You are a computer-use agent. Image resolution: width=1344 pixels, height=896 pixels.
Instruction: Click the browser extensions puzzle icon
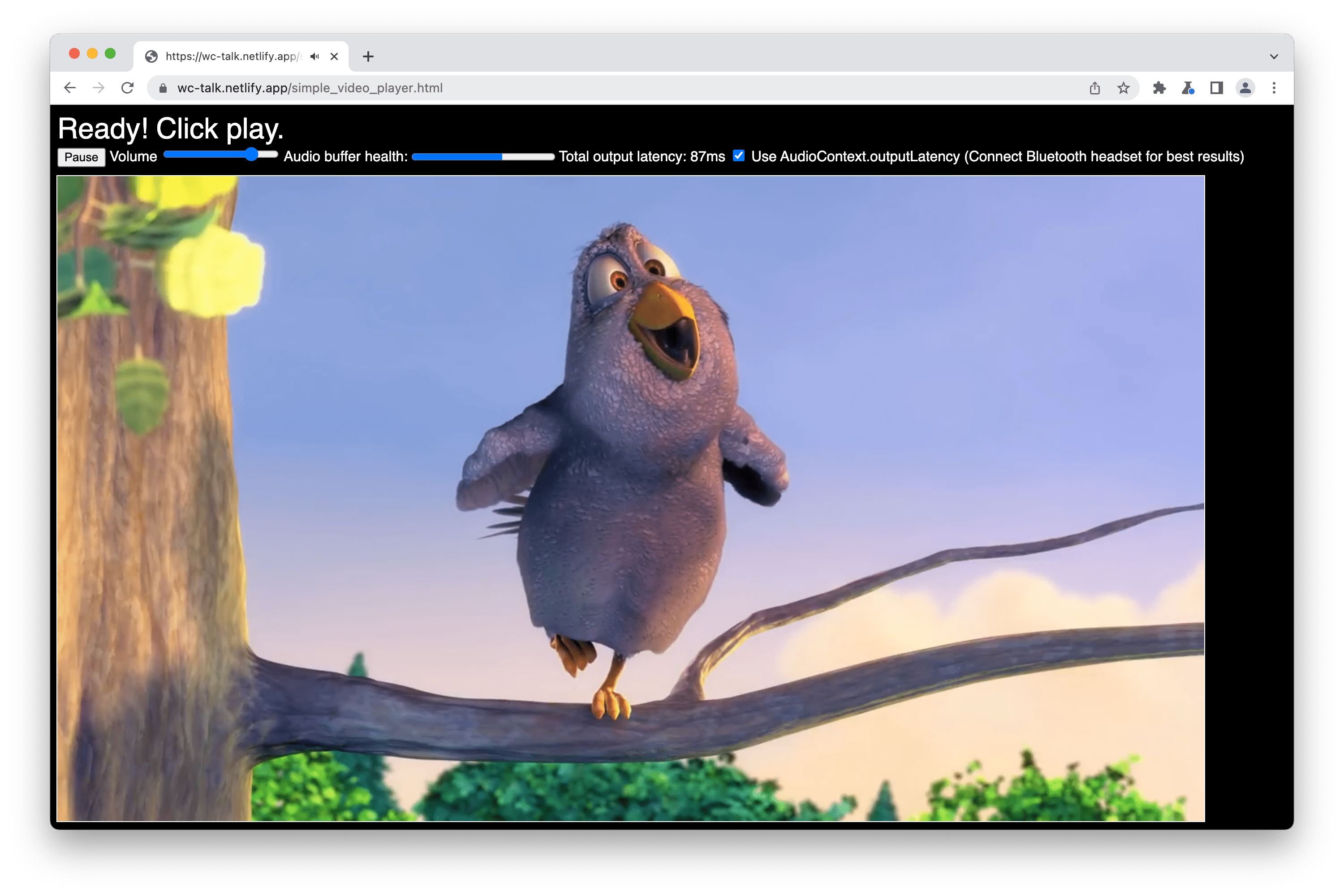click(x=1162, y=88)
